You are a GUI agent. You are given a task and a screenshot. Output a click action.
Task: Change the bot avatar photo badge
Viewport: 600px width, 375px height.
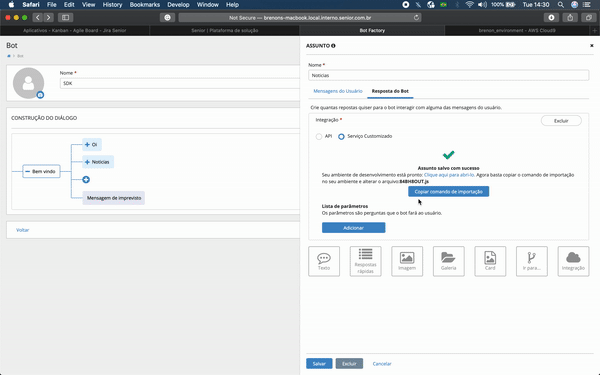pos(40,95)
